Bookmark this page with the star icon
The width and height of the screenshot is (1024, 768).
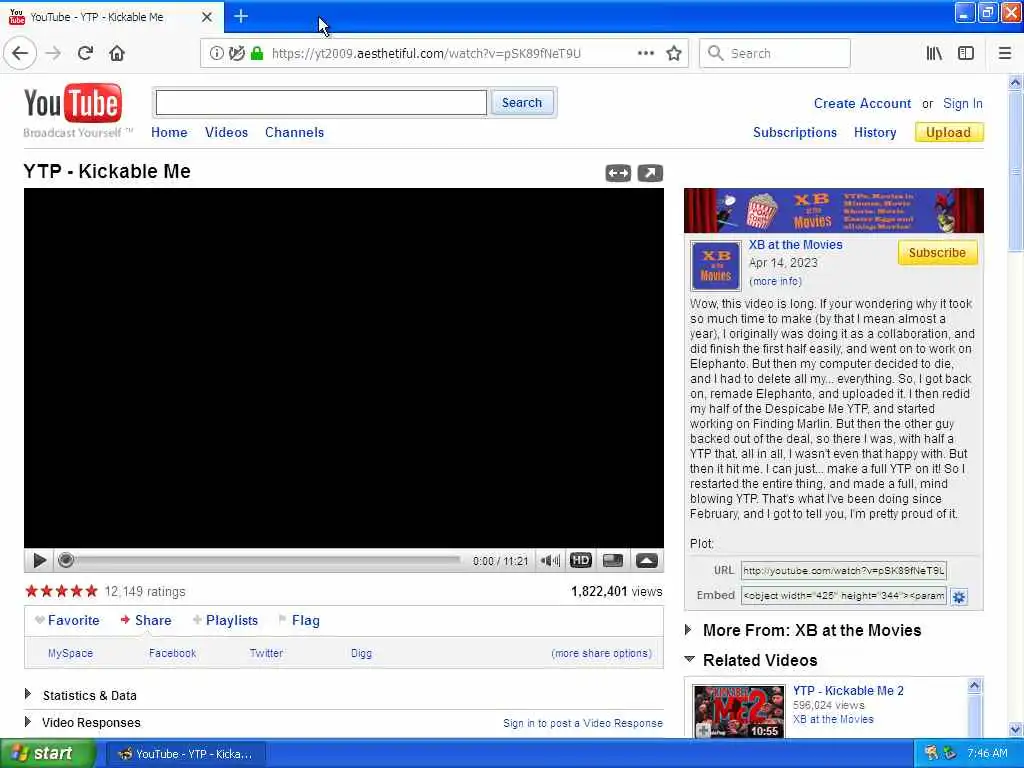coord(674,54)
